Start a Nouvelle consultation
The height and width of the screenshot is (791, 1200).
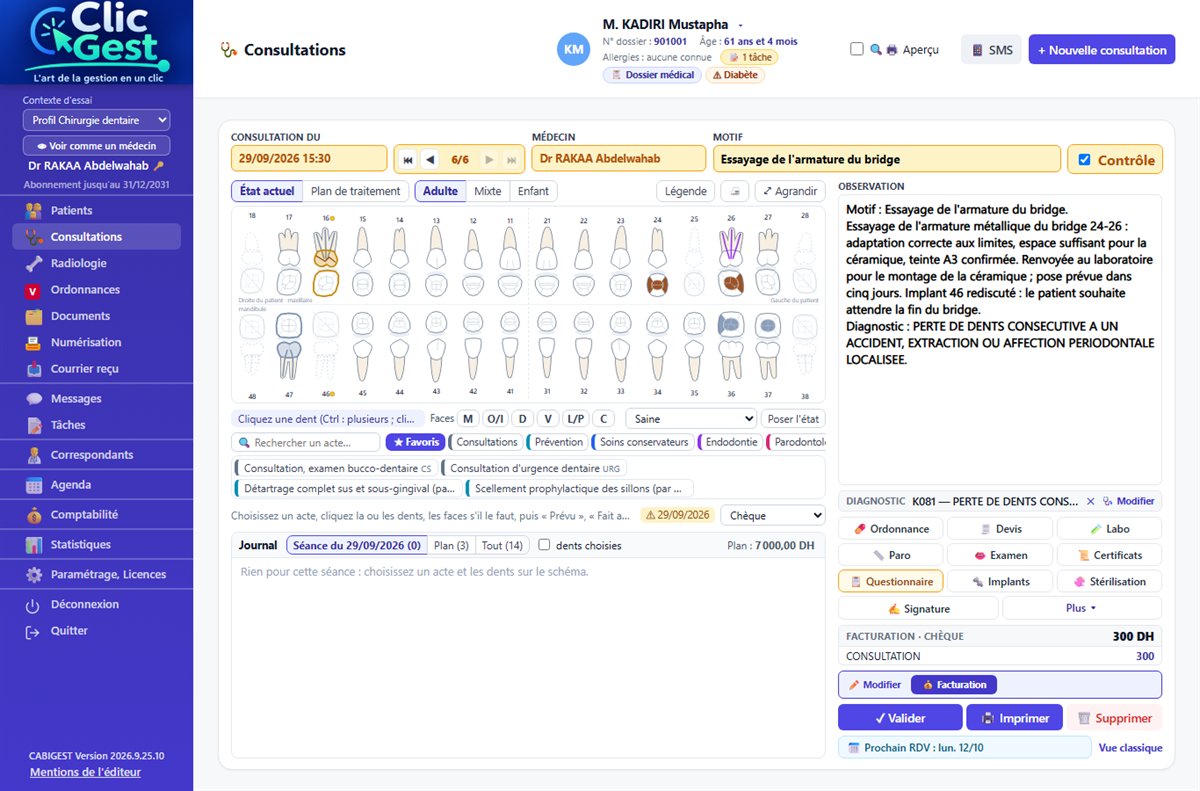1102,50
